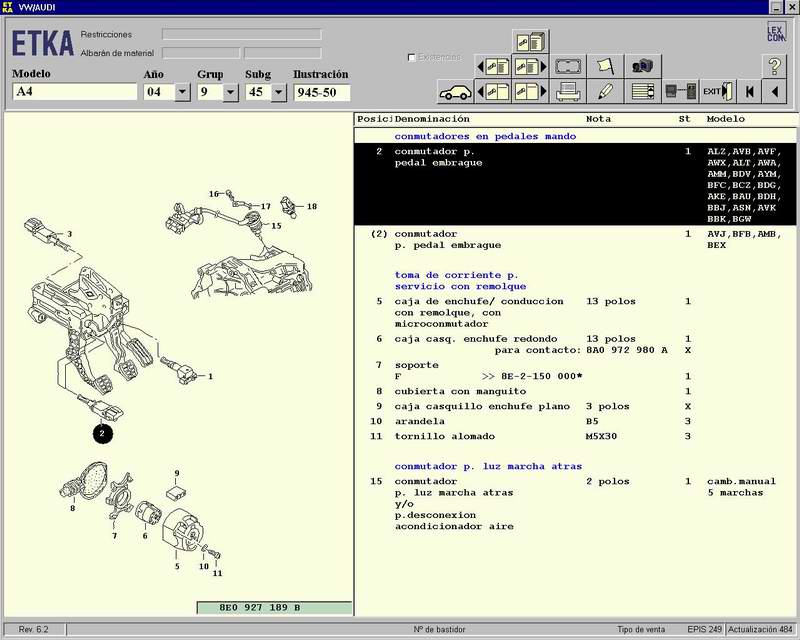Select row 15 conmutador p. luz marcha atras
This screenshot has width=800, height=640.
[x=575, y=504]
